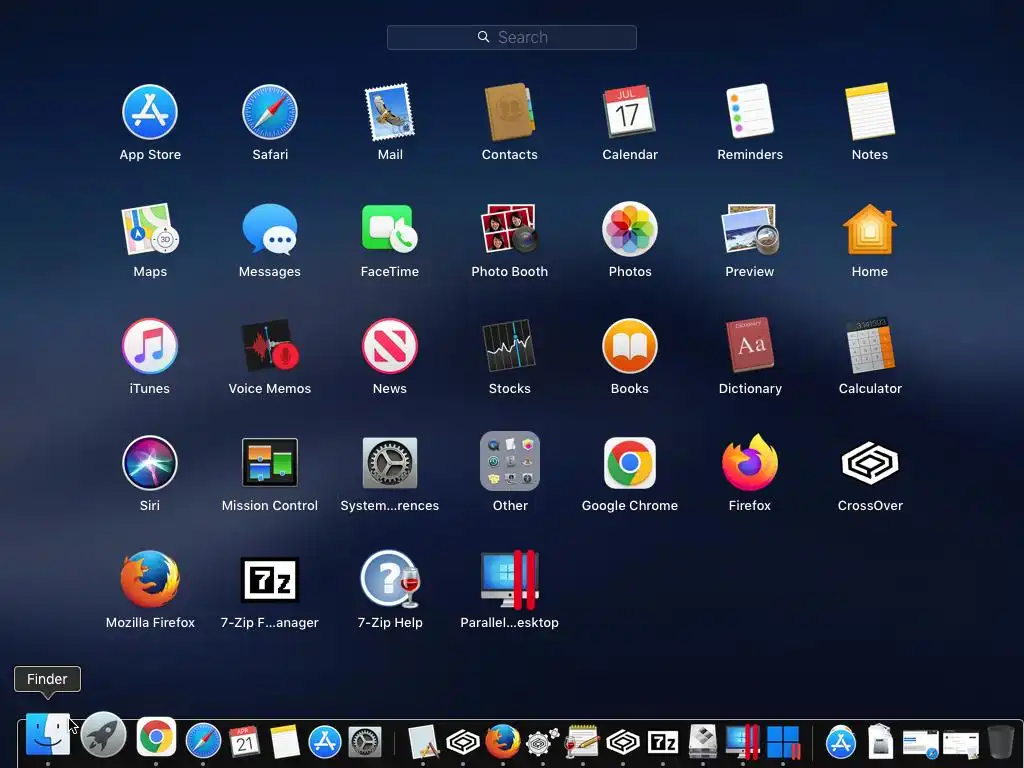Click the Launchpad rocket icon in Dock

(x=103, y=735)
